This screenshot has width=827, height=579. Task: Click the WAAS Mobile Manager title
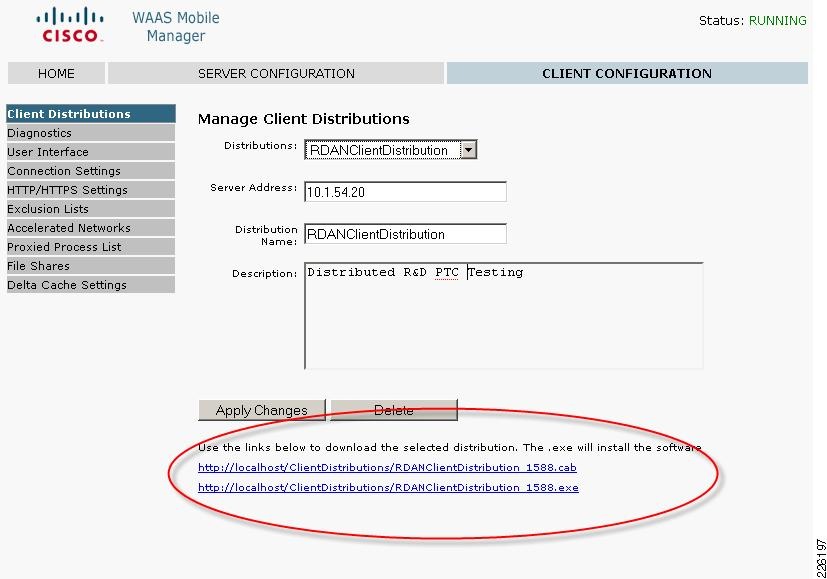(x=176, y=26)
